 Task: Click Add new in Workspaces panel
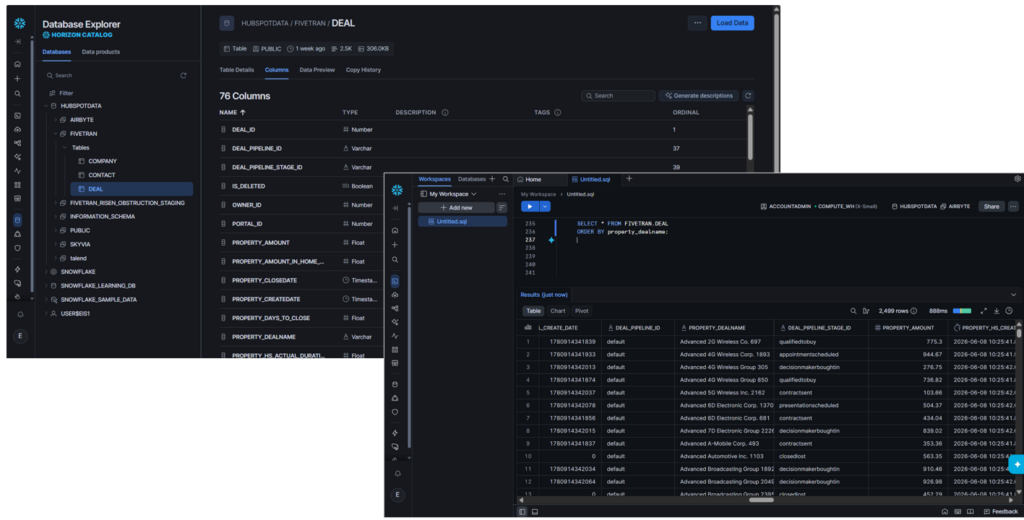click(x=456, y=208)
